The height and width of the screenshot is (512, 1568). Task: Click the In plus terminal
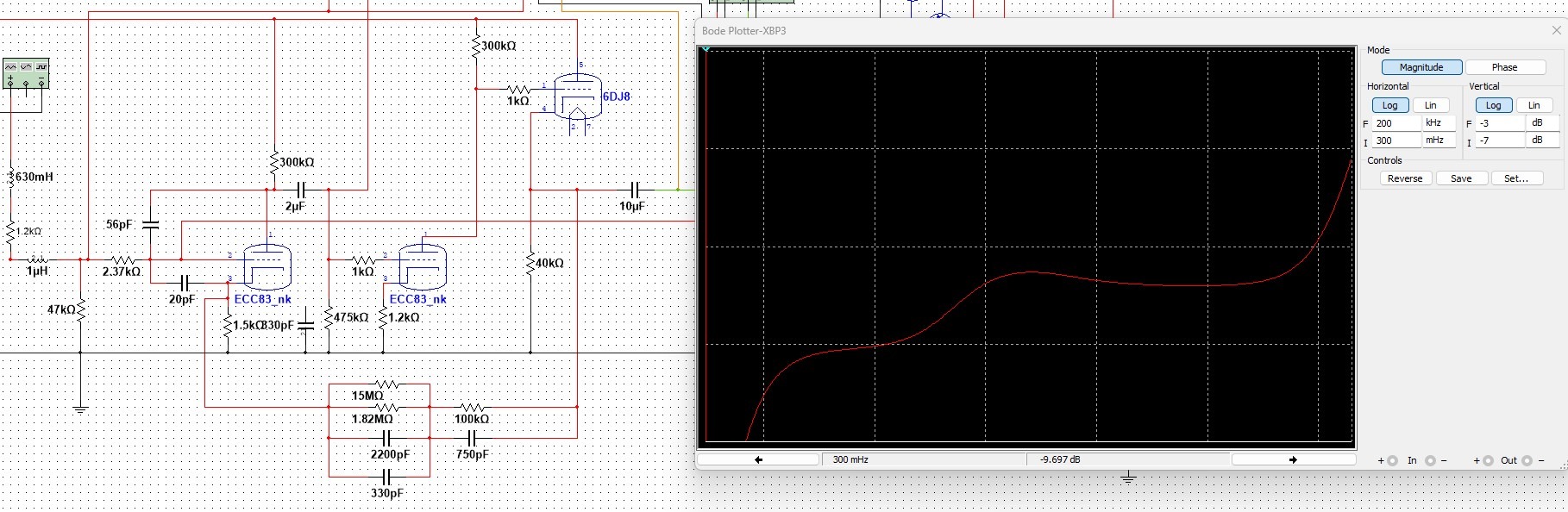[1392, 460]
